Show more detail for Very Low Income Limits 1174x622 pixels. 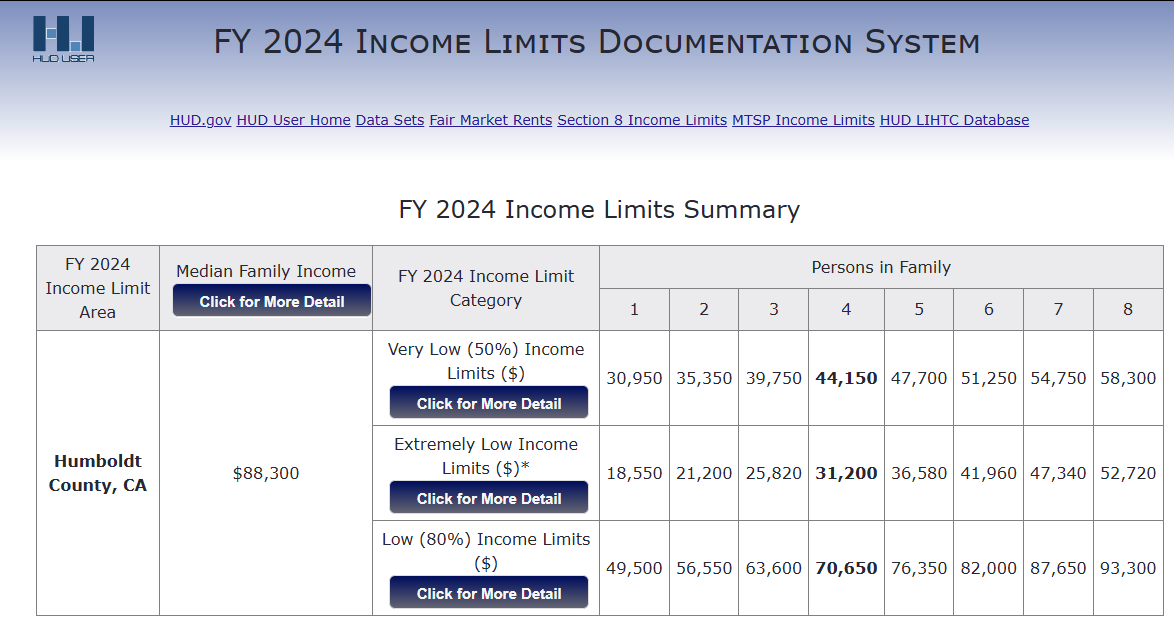point(489,403)
